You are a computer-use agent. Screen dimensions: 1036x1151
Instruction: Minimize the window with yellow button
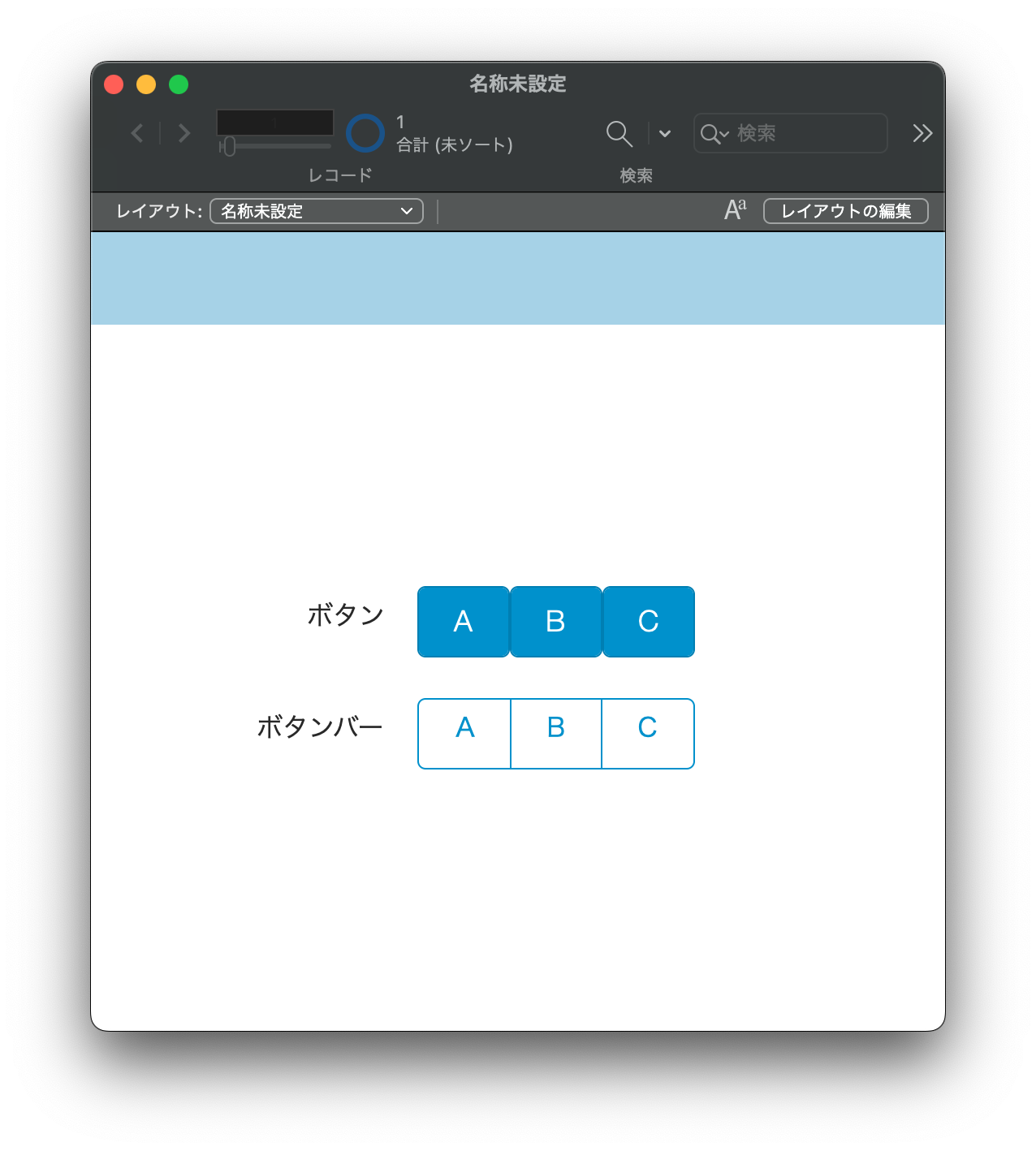[146, 84]
